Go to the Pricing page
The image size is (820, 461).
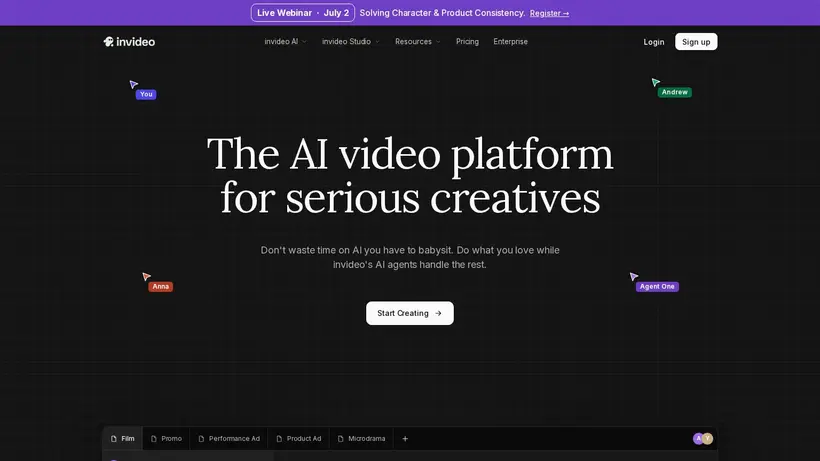pos(467,42)
